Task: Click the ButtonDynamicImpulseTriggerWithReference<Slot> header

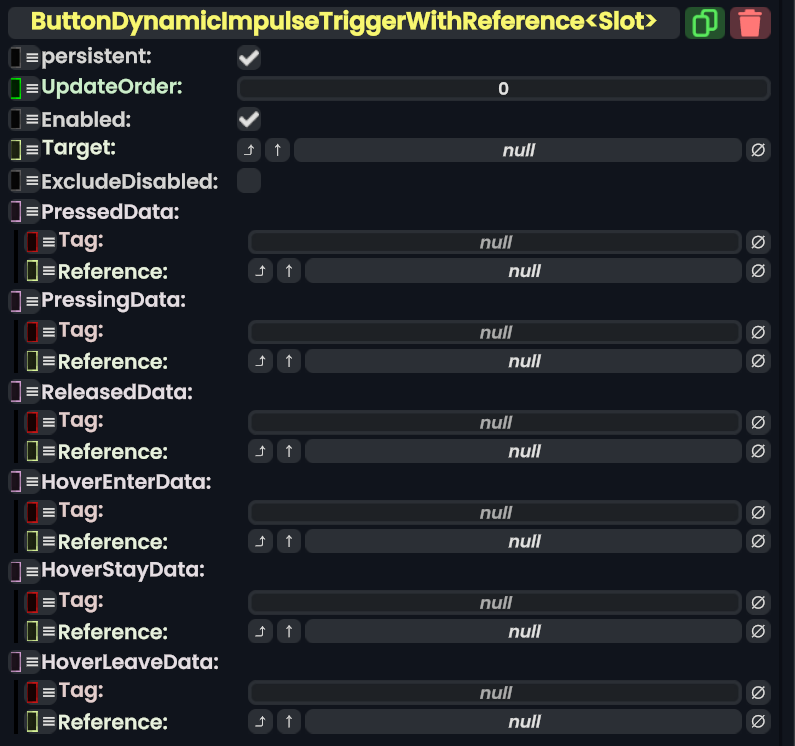Action: 344,22
